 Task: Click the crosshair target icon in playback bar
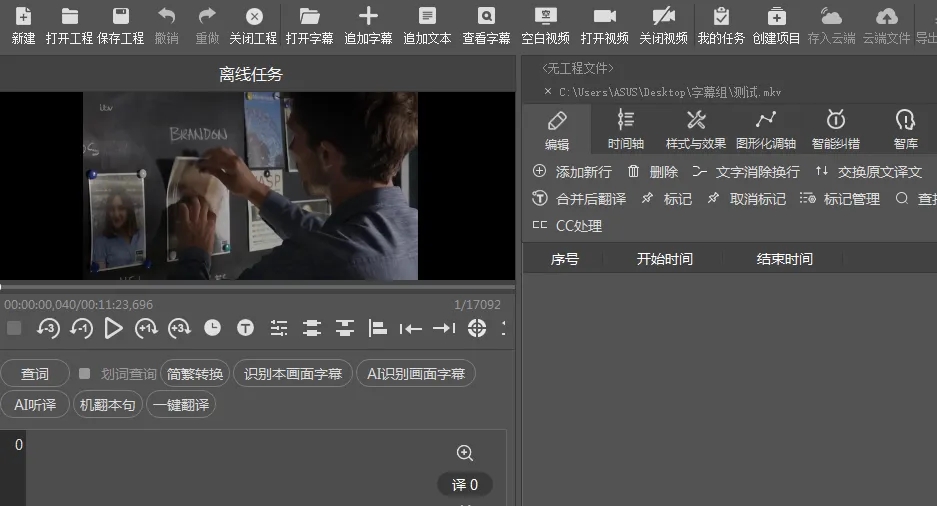(x=476, y=328)
